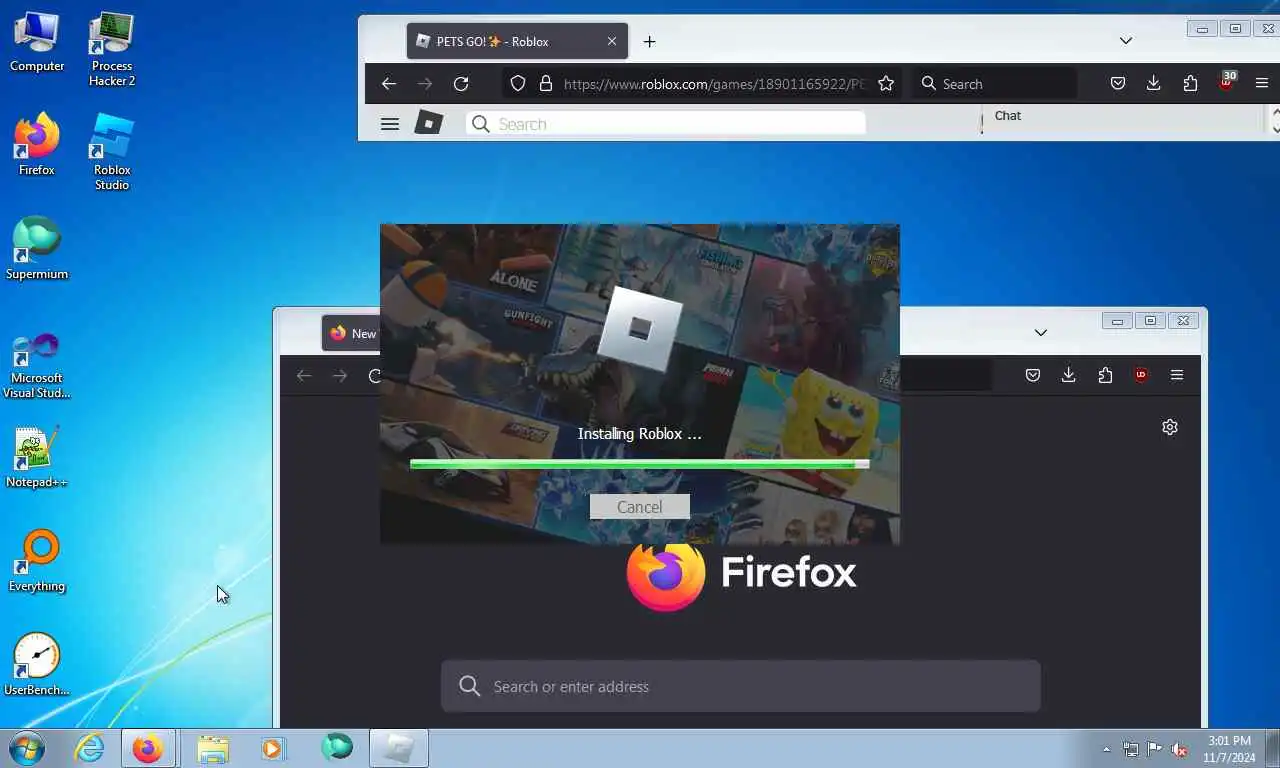This screenshot has width=1280, height=768.
Task: Open the Roblox Chat panel
Action: 1008,116
